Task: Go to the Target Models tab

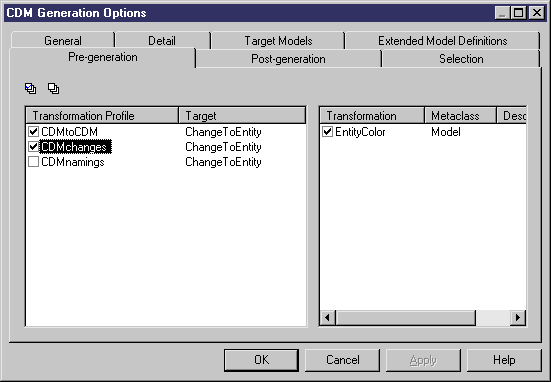Action: [278, 41]
